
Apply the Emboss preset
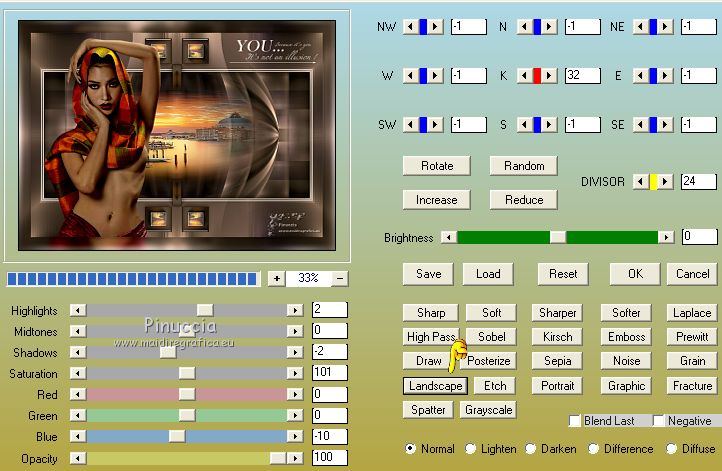[627, 337]
